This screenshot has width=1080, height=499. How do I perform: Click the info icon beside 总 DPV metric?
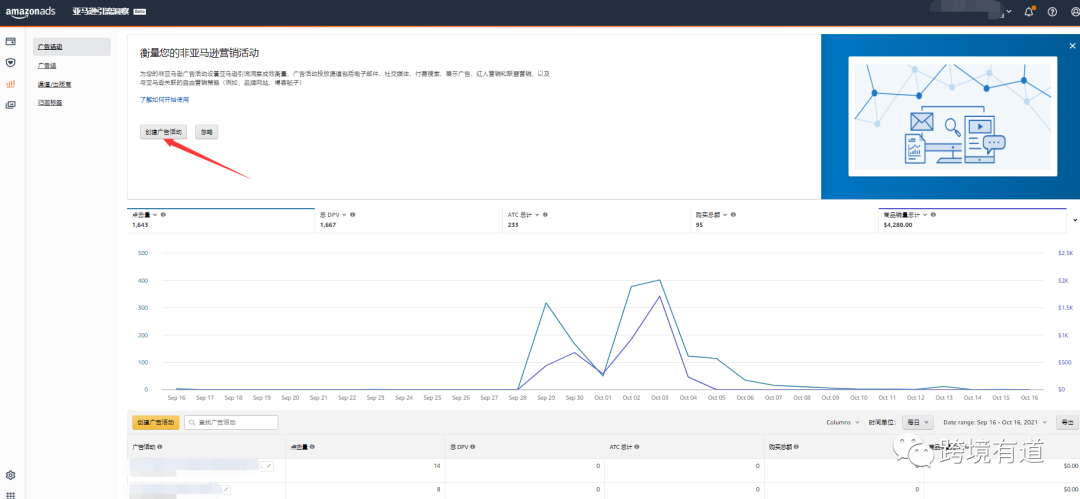tap(353, 214)
